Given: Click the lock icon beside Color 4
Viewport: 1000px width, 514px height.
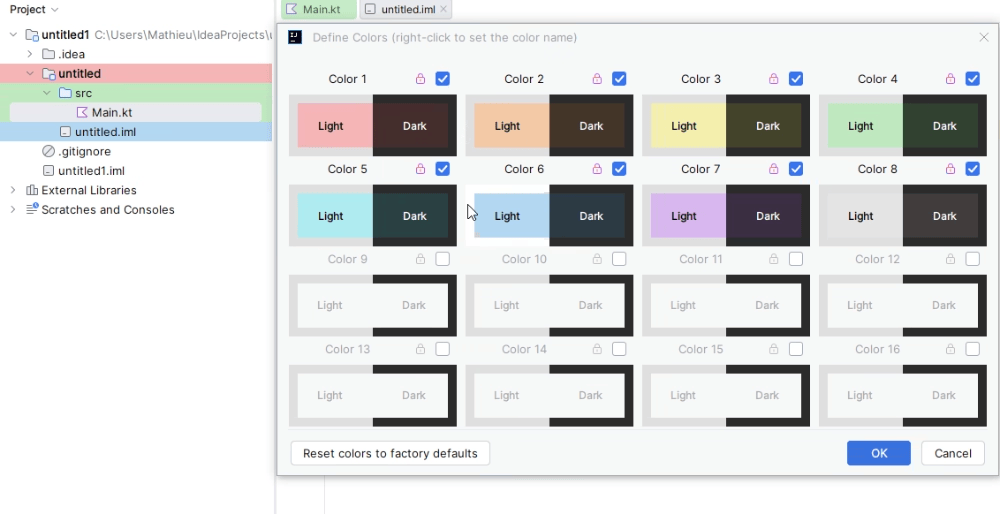Looking at the screenshot, I should pos(950,79).
